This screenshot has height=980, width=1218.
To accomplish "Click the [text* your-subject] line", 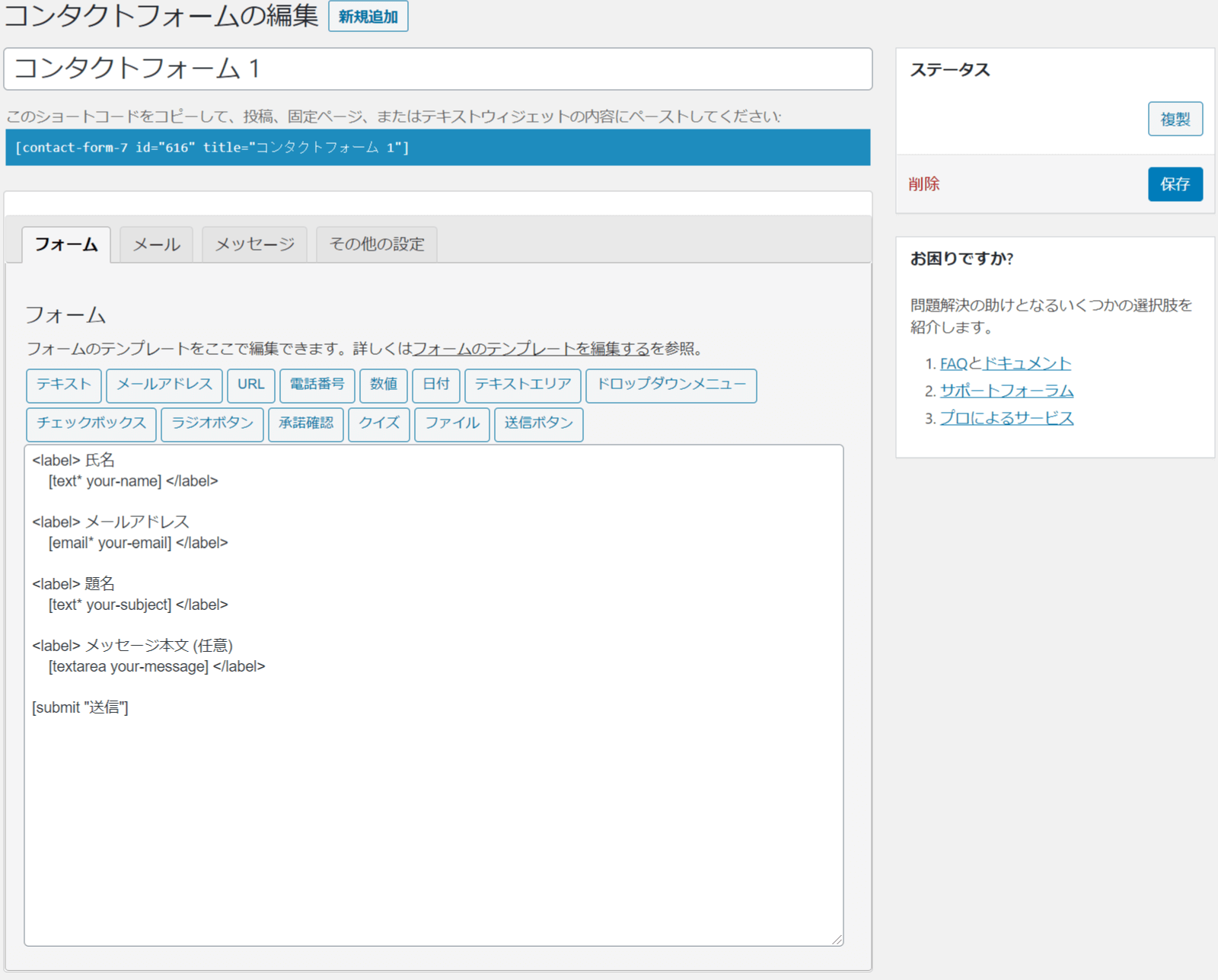I will pos(139,605).
